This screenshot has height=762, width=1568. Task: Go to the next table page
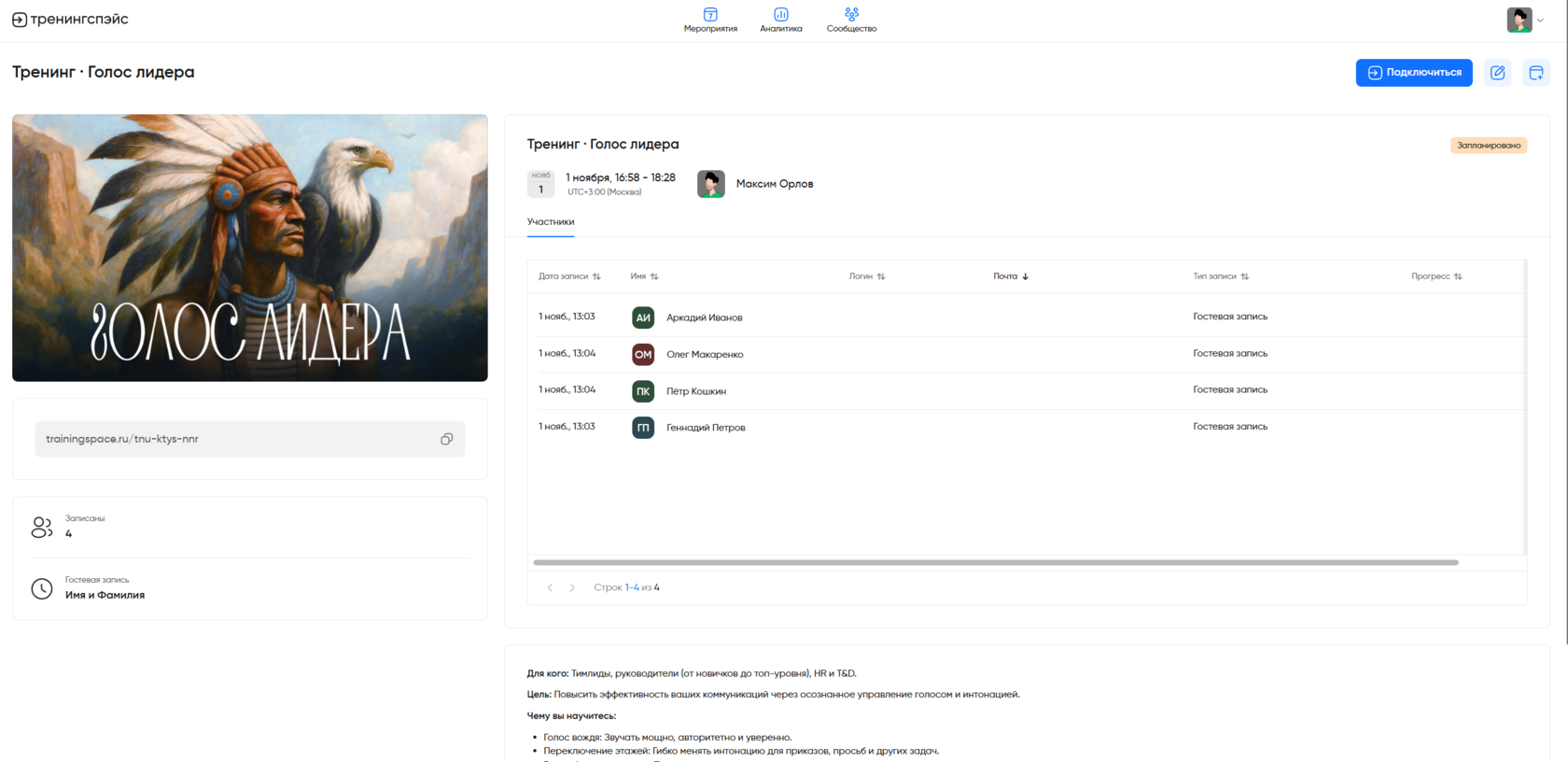[x=572, y=587]
